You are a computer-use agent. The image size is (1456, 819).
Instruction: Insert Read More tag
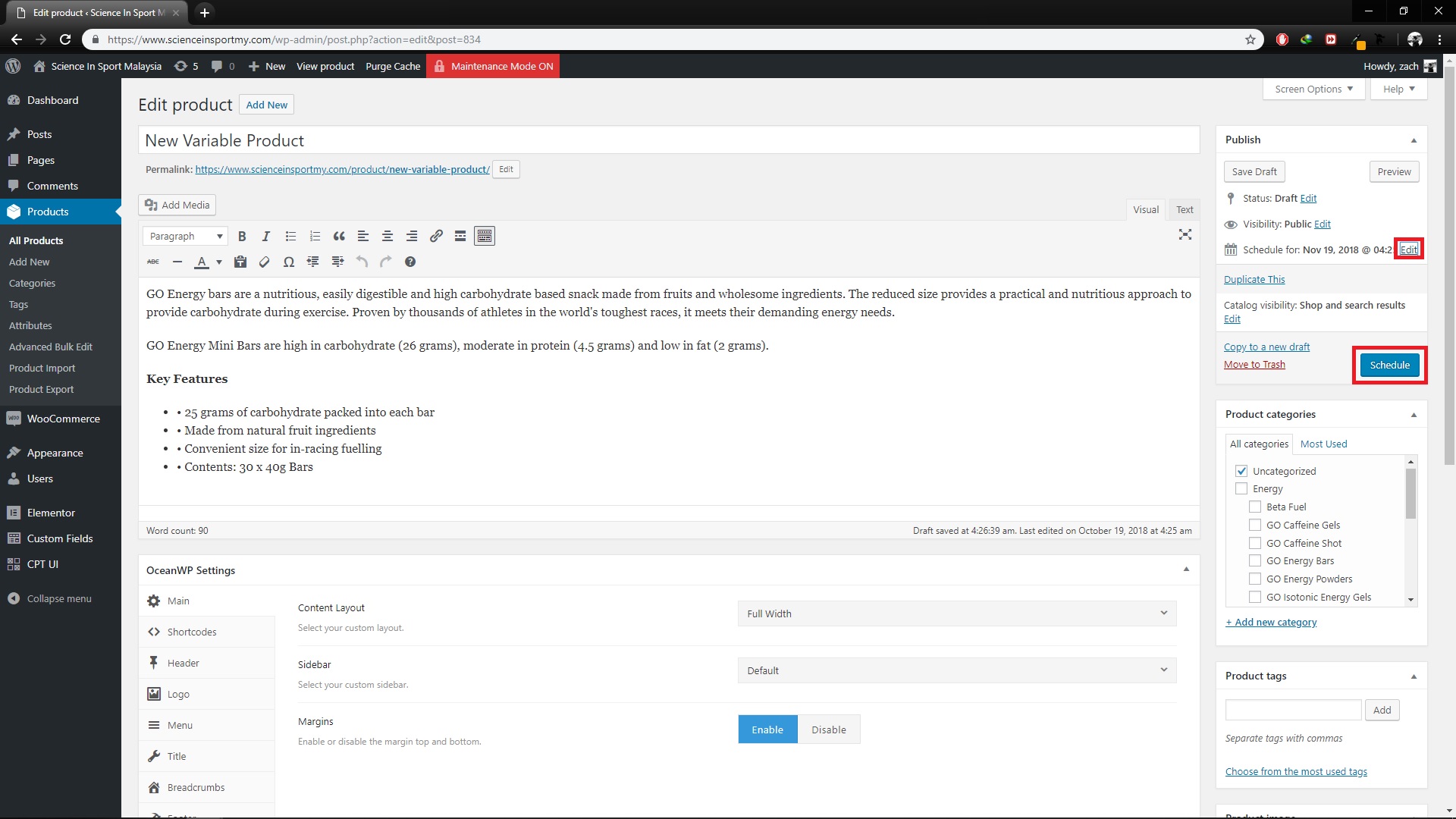(x=460, y=237)
